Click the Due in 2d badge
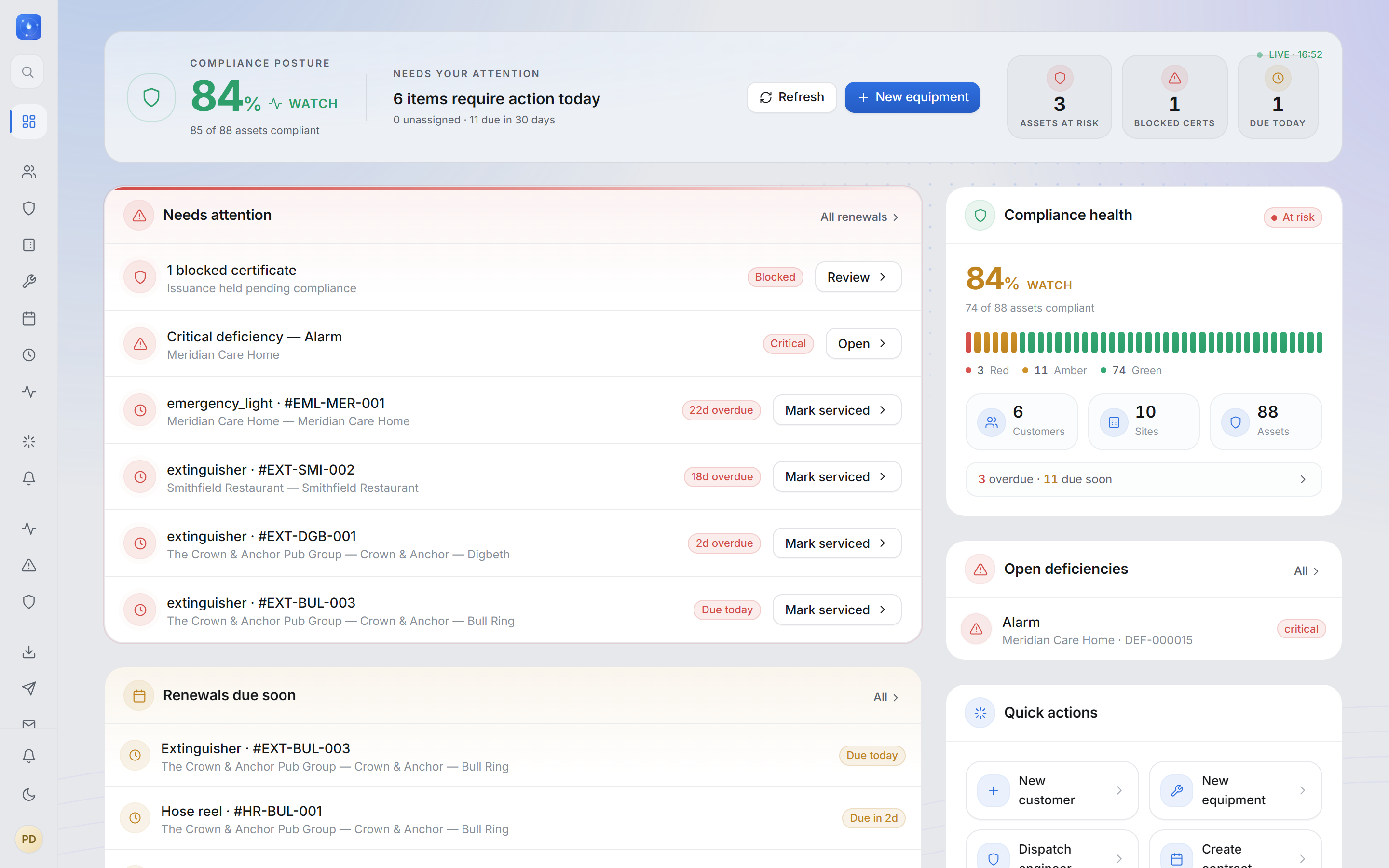Viewport: 1389px width, 868px height. coord(873,818)
